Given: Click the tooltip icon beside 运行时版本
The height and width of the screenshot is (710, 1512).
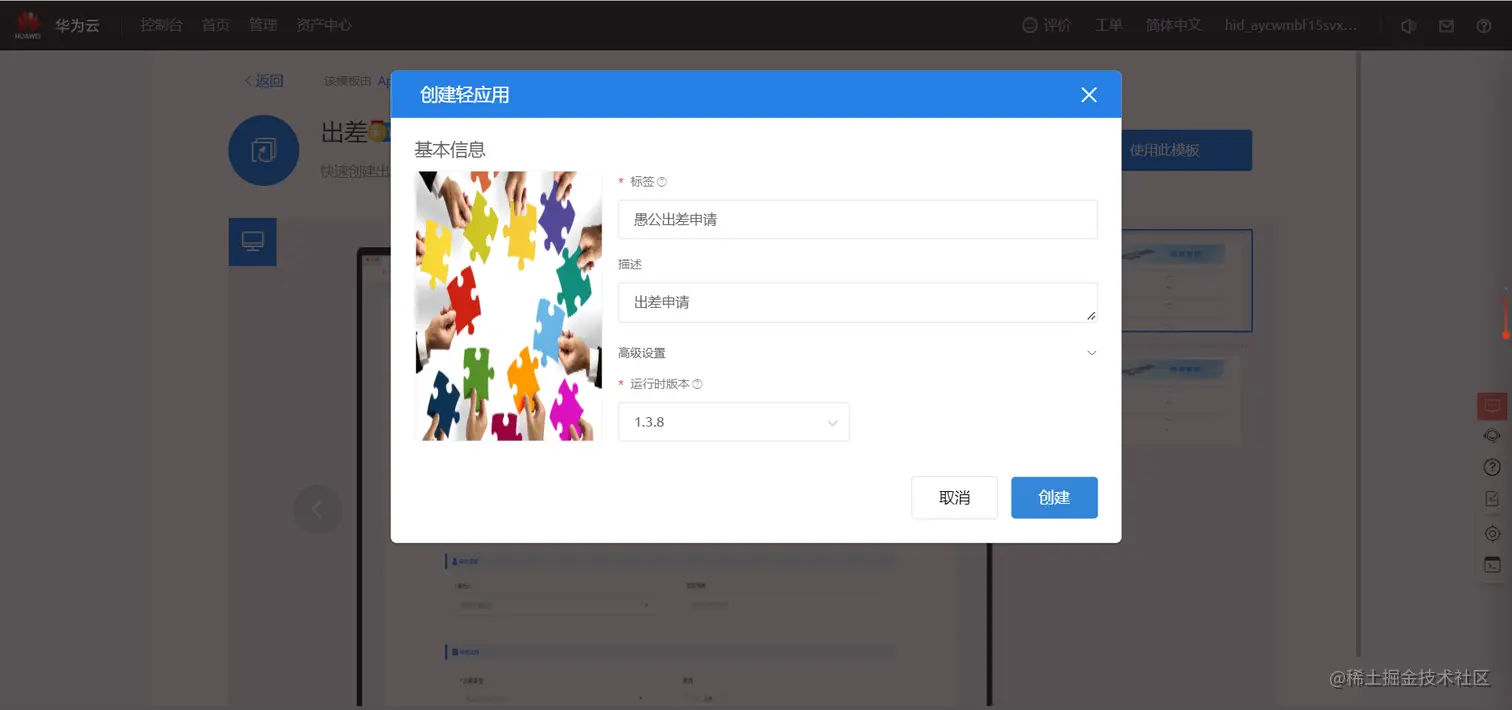Looking at the screenshot, I should (697, 384).
